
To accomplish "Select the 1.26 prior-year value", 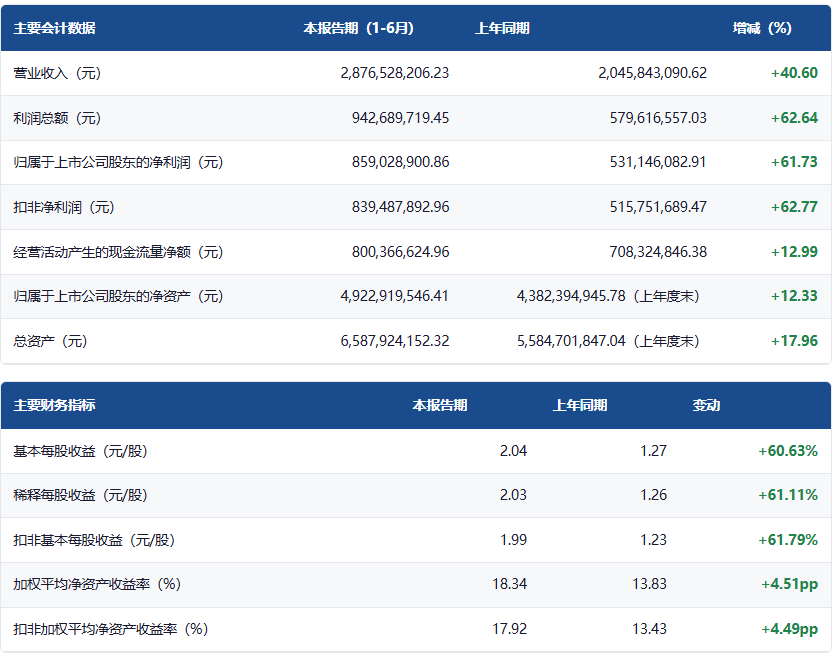I will click(x=653, y=495).
